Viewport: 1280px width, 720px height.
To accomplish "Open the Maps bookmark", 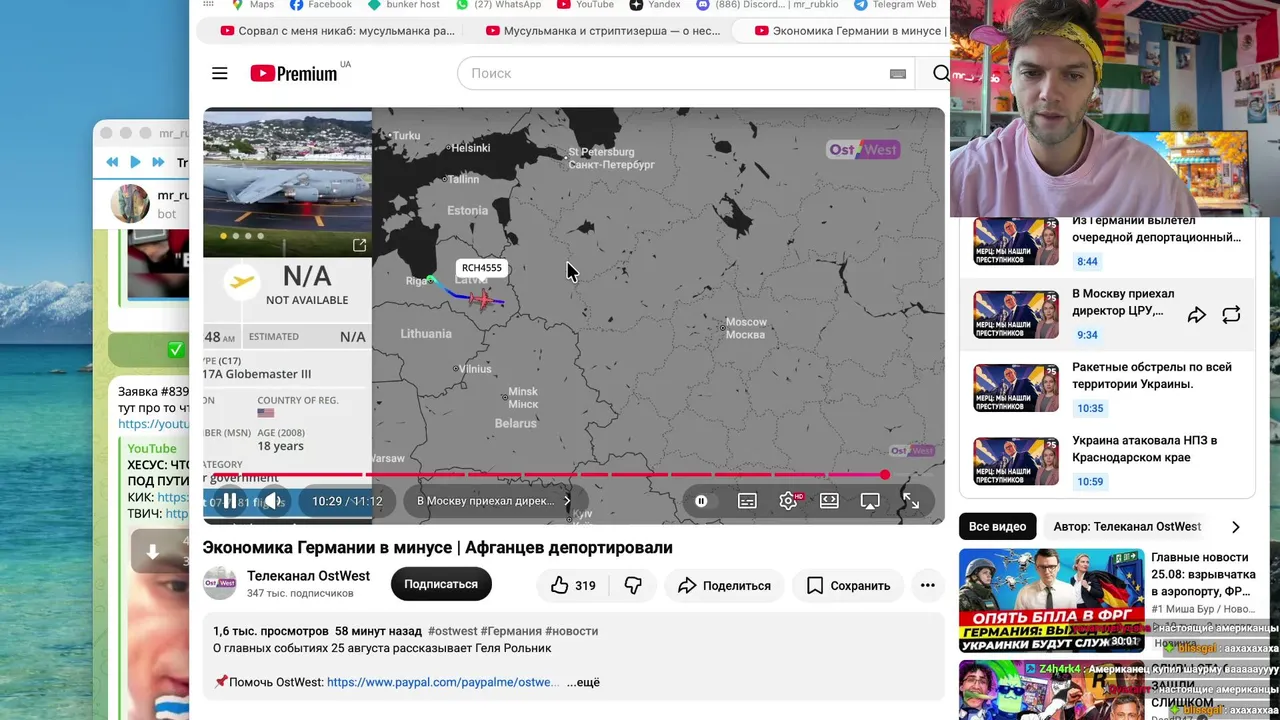I will 251,5.
